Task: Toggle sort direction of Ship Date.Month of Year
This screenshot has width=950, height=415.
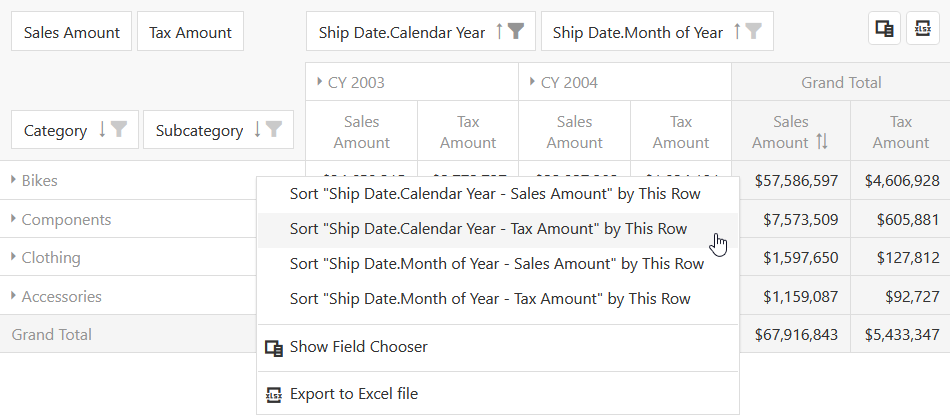Action: (737, 32)
